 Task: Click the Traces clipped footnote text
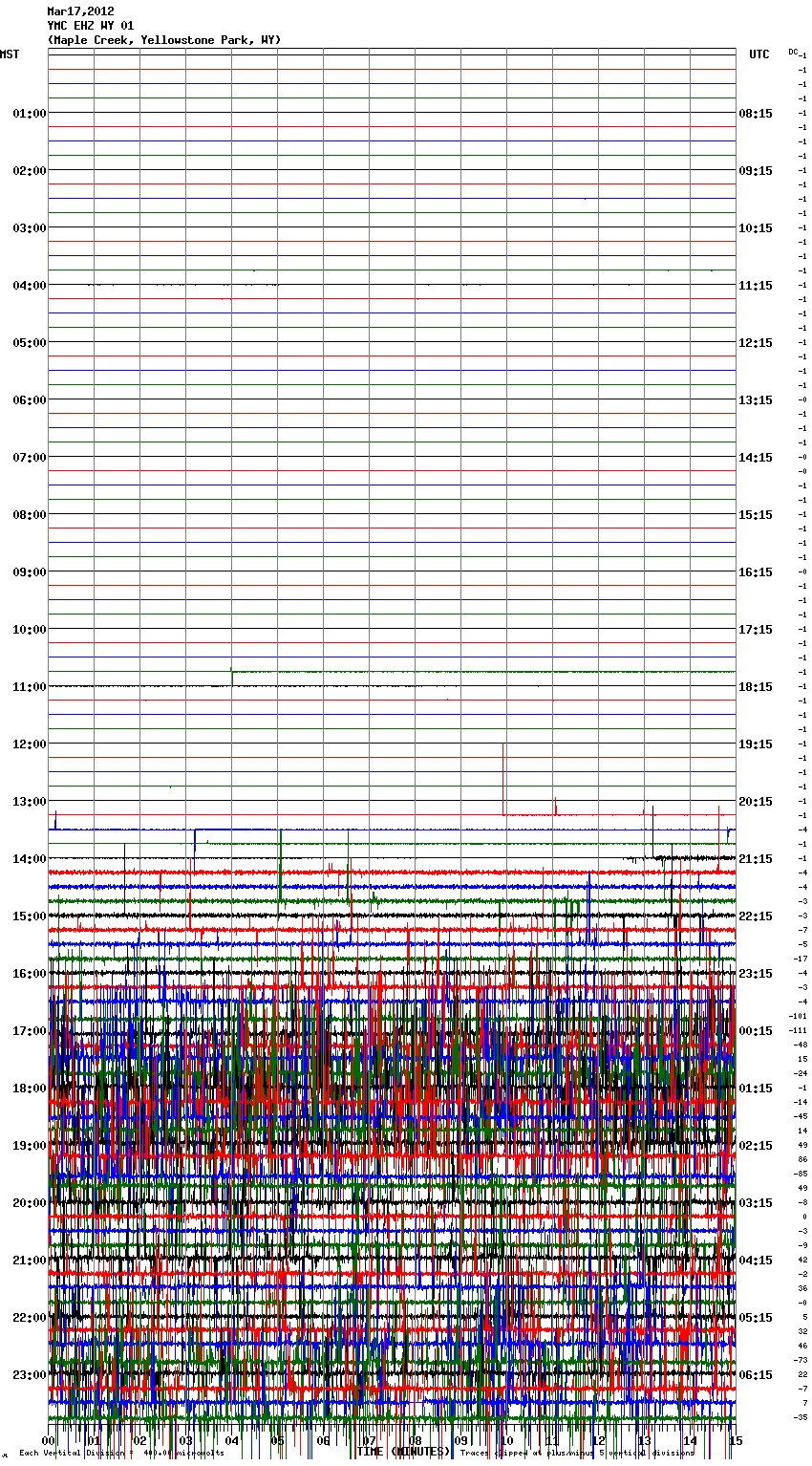click(x=577, y=1453)
